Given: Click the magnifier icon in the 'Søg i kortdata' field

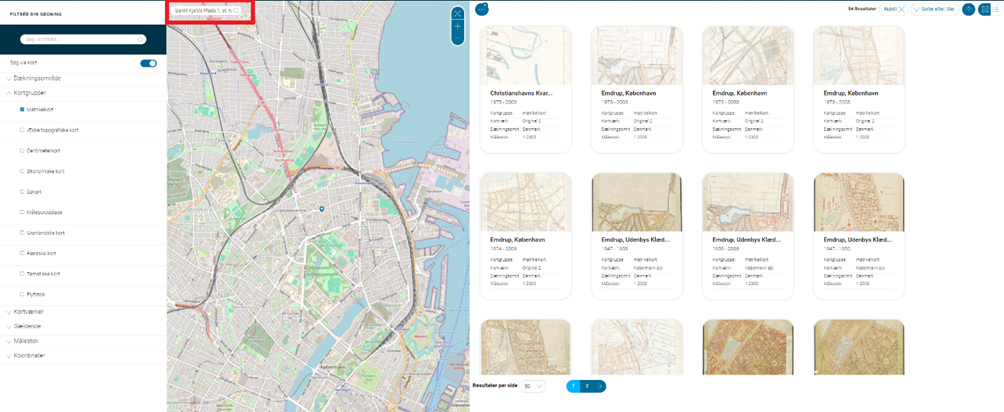Looking at the screenshot, I should pos(140,39).
